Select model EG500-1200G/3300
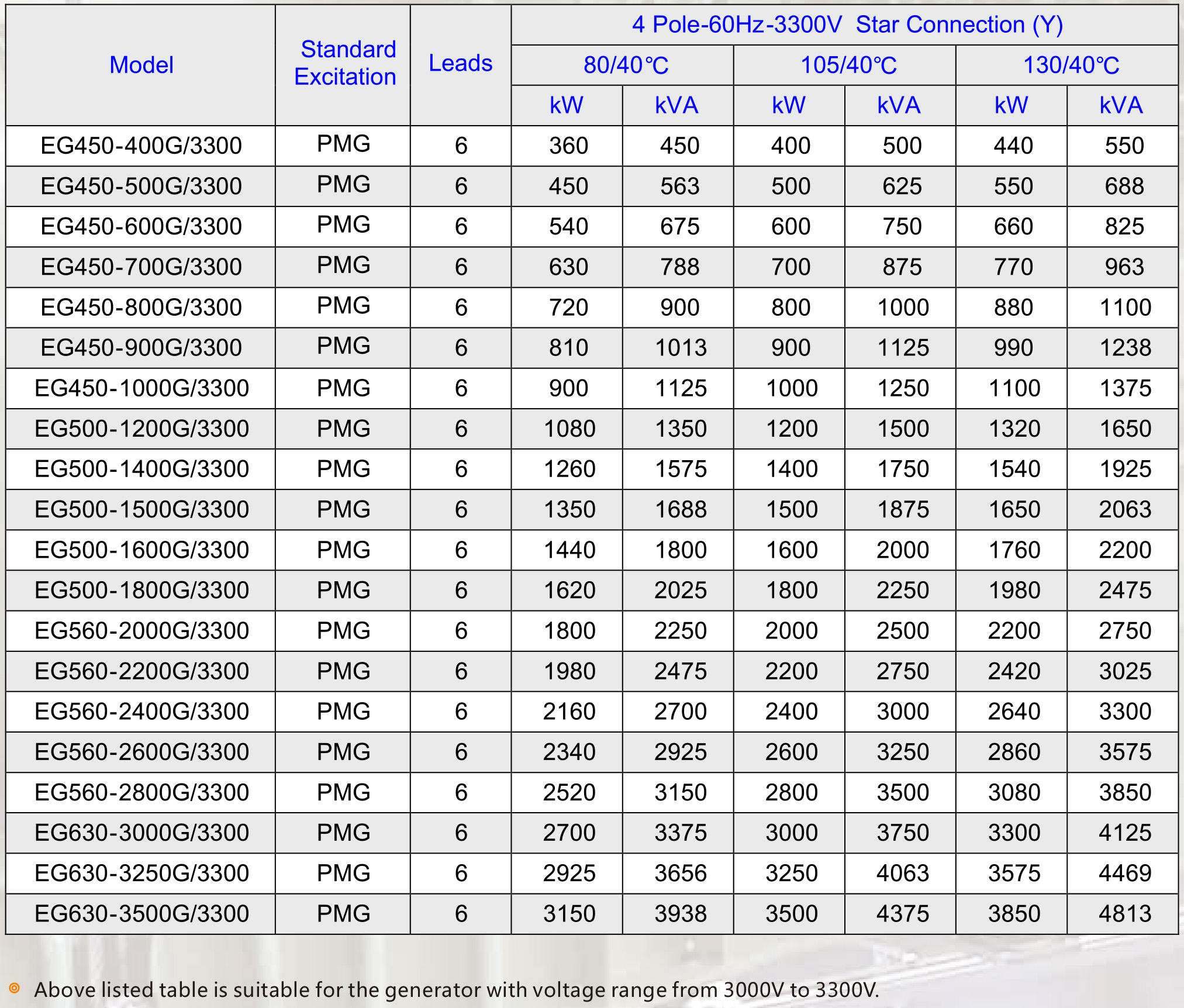Image resolution: width=1184 pixels, height=1008 pixels. (141, 429)
